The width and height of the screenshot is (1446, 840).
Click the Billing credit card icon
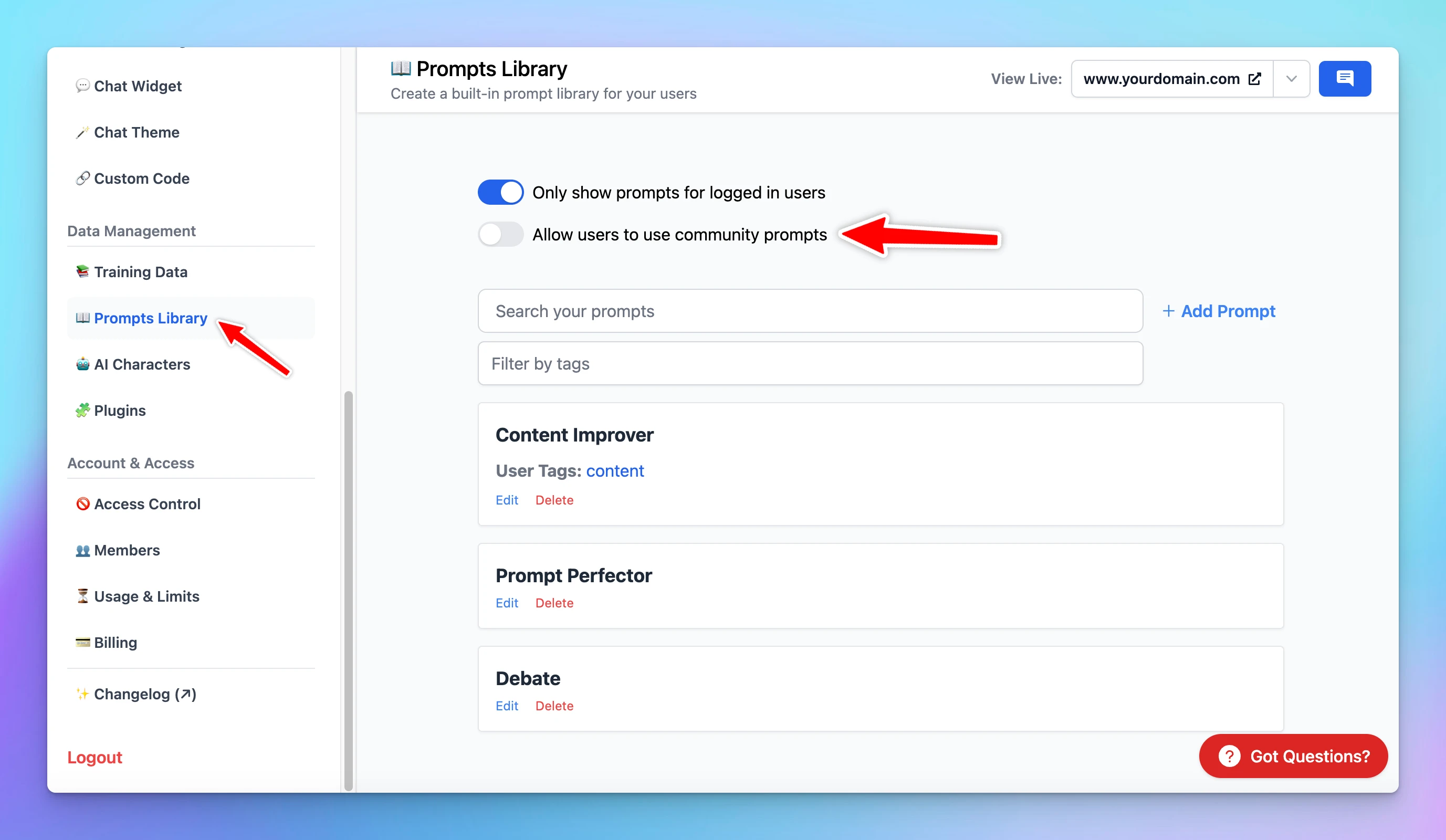coord(83,643)
